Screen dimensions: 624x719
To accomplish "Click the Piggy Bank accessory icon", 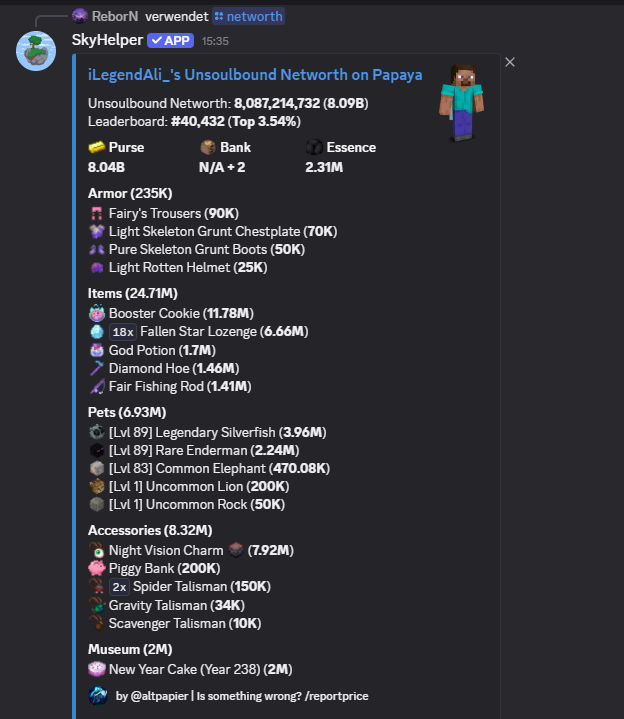I will tap(97, 568).
